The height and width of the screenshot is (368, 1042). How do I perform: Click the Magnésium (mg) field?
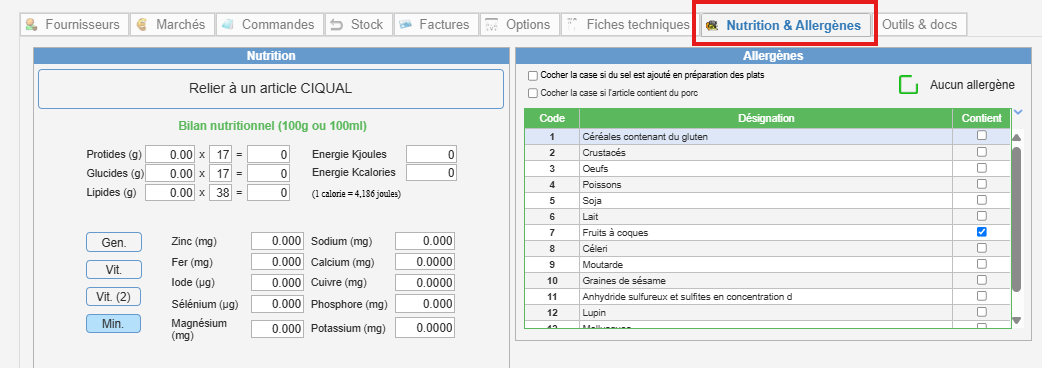click(x=278, y=328)
